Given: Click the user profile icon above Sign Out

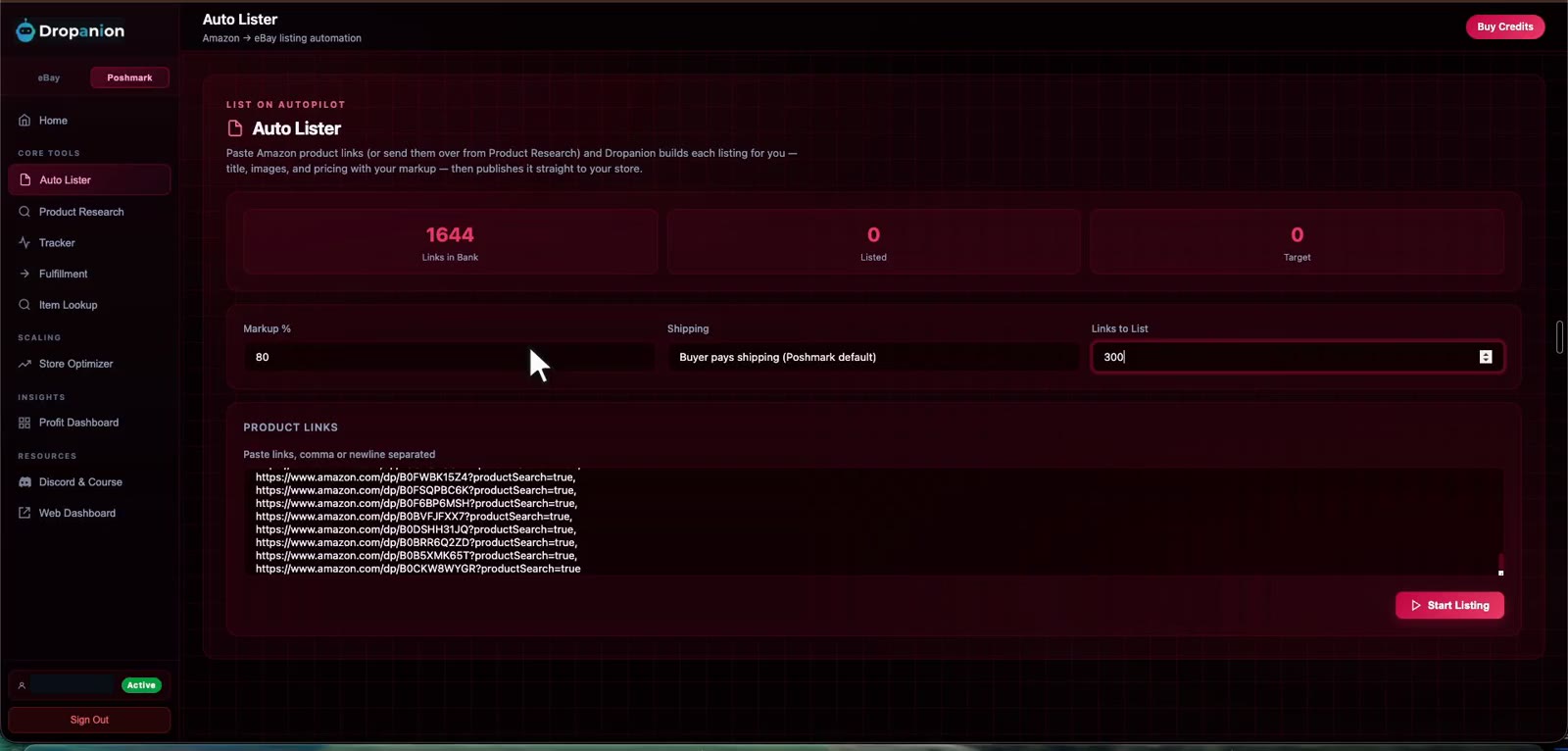Looking at the screenshot, I should tap(22, 685).
